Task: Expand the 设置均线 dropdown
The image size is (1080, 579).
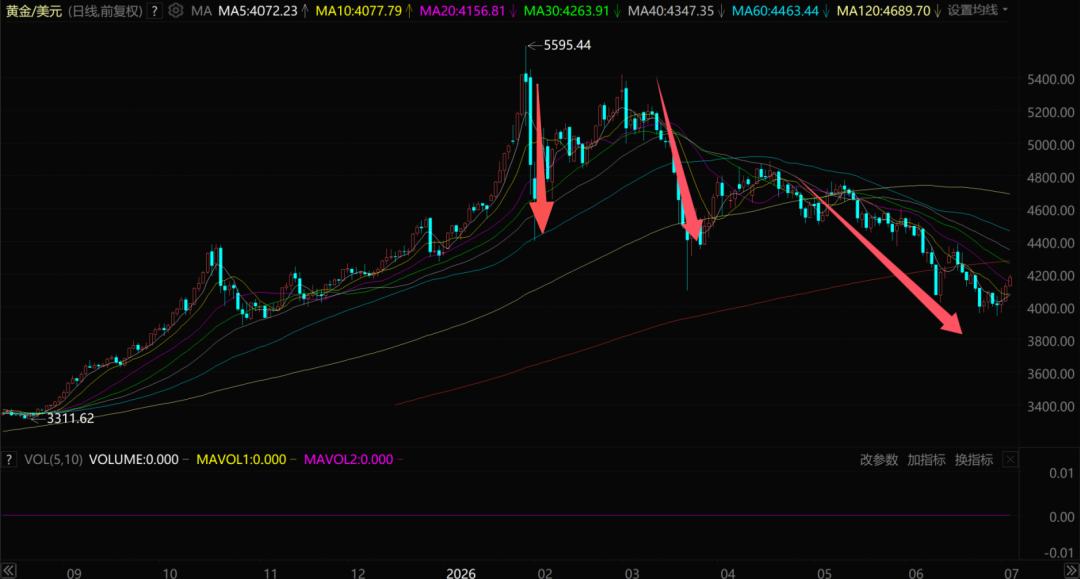Action: click(x=977, y=10)
